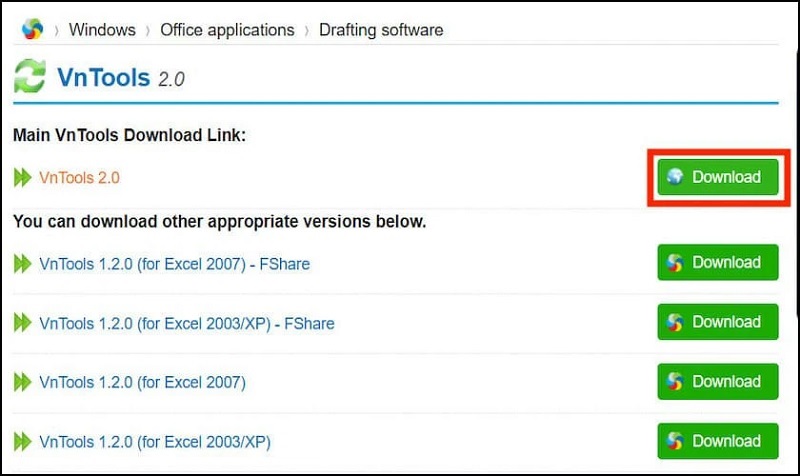This screenshot has height=476, width=800.
Task: Click double-arrow icon beside VnTools 1.2.0 Excel 2007
Action: point(23,382)
